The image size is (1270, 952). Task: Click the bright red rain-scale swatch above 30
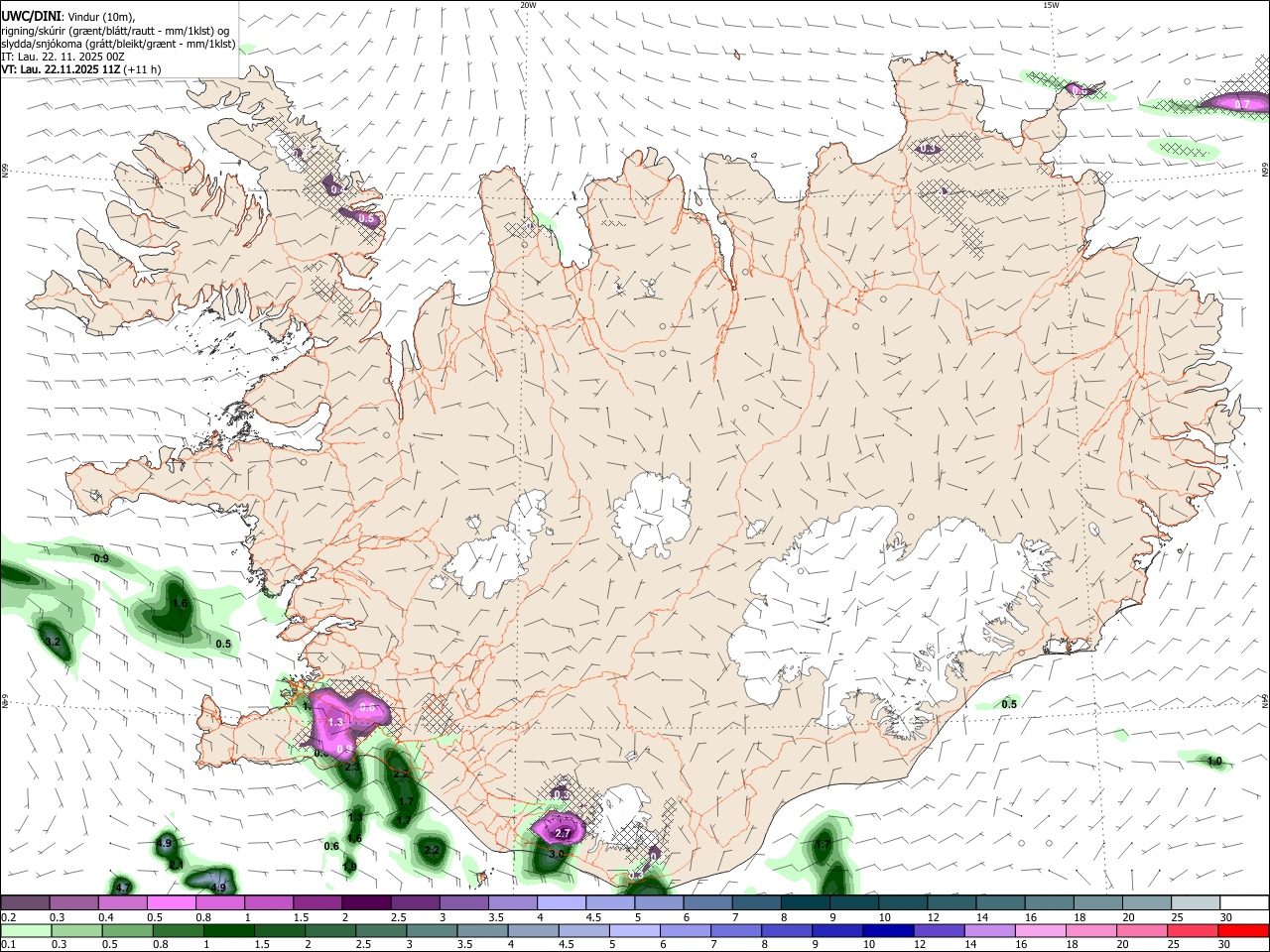1244,931
